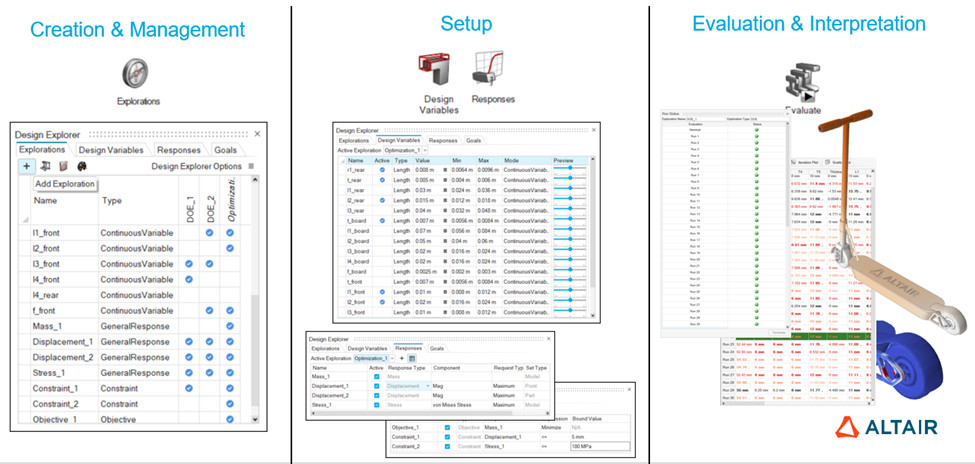Open the Design Explorer Options menu icon

251,166
